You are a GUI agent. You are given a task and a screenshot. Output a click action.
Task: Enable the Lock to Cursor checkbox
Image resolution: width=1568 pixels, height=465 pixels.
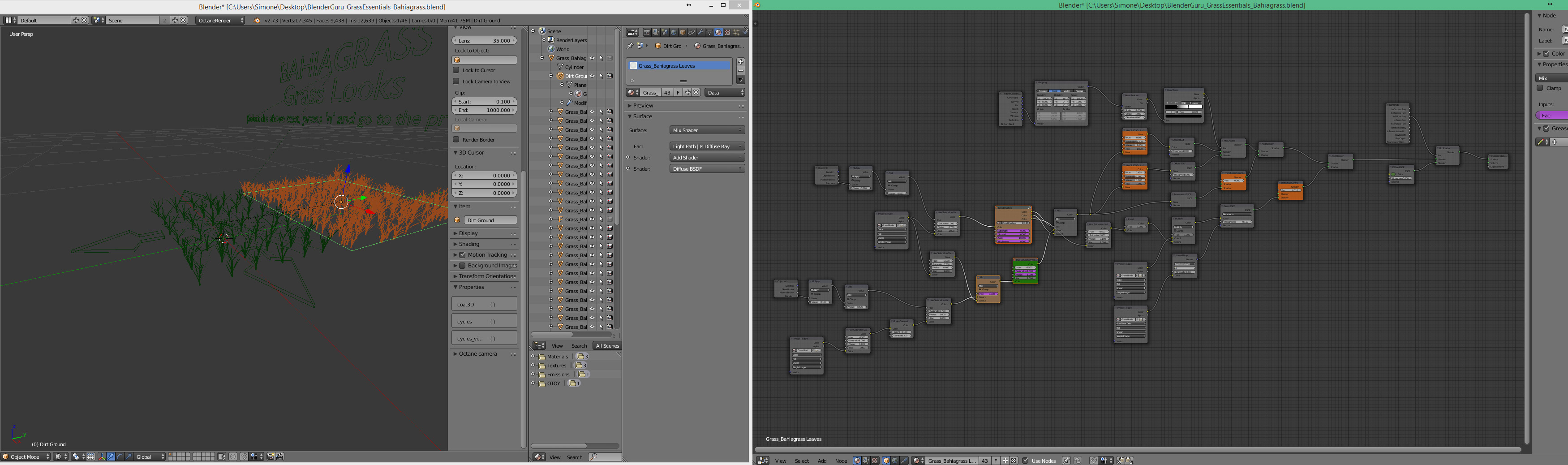coord(456,70)
